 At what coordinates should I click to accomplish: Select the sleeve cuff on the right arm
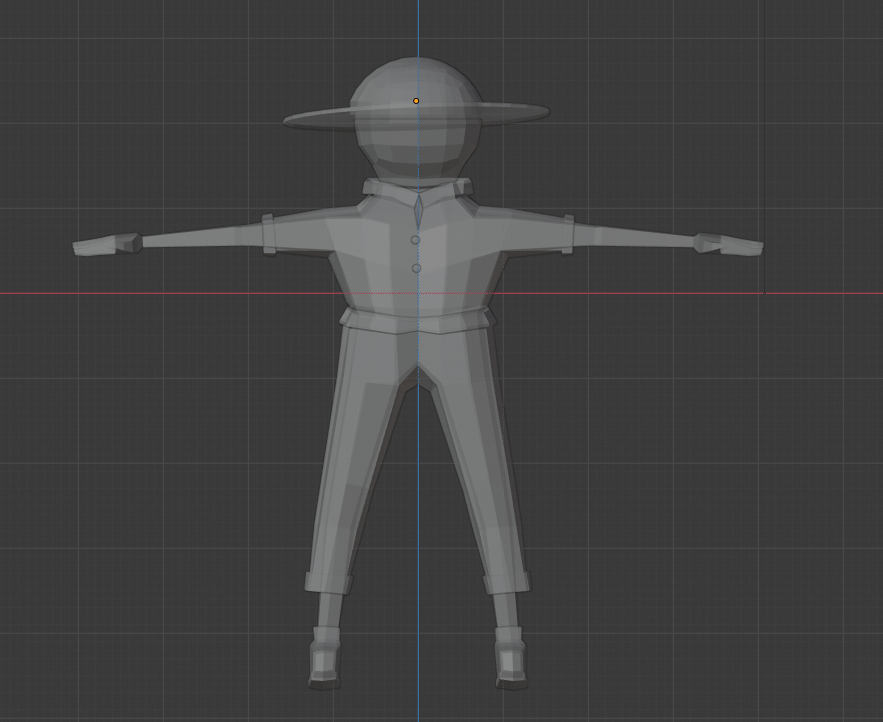click(568, 234)
